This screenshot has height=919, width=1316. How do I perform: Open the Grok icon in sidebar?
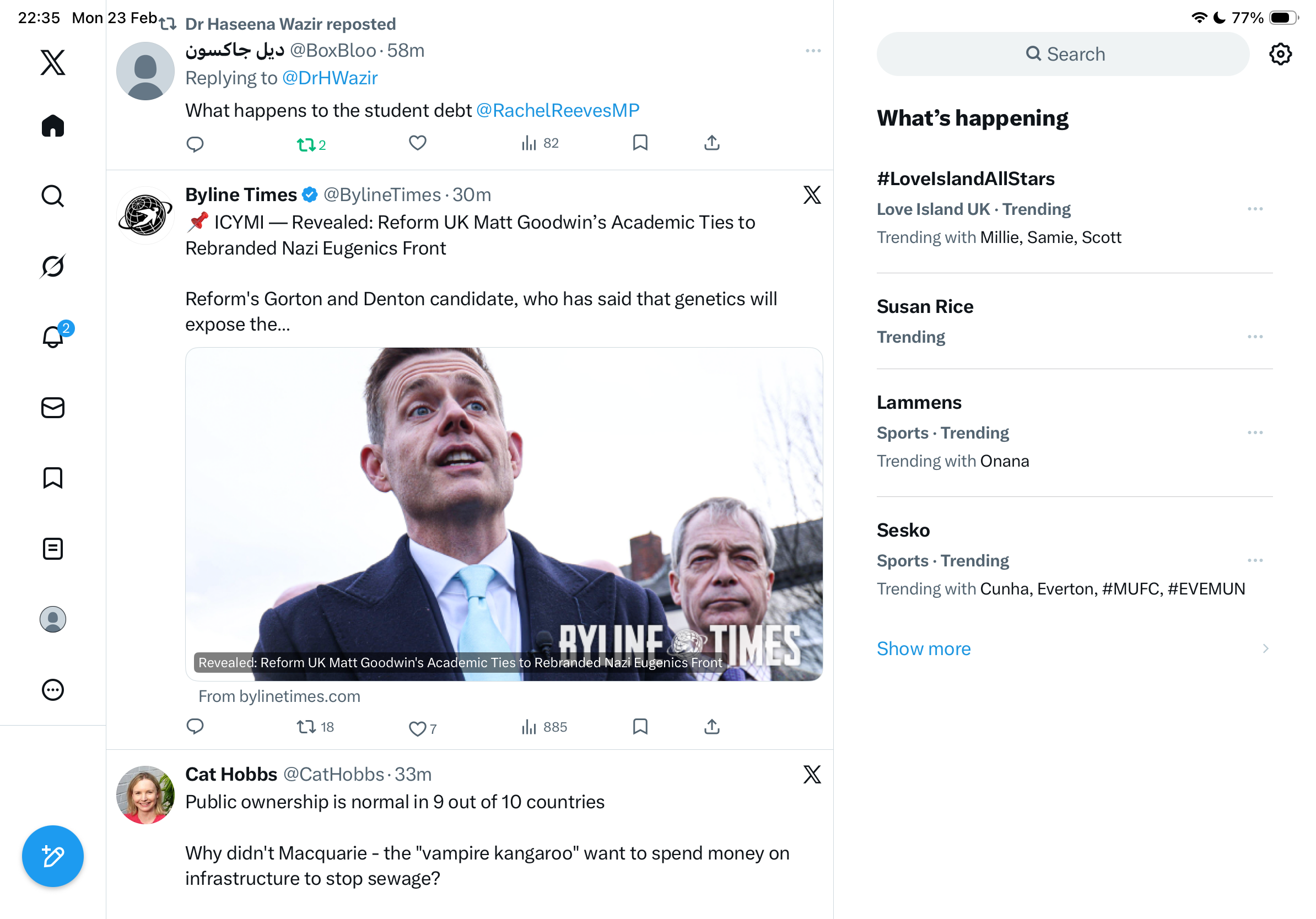[x=53, y=266]
